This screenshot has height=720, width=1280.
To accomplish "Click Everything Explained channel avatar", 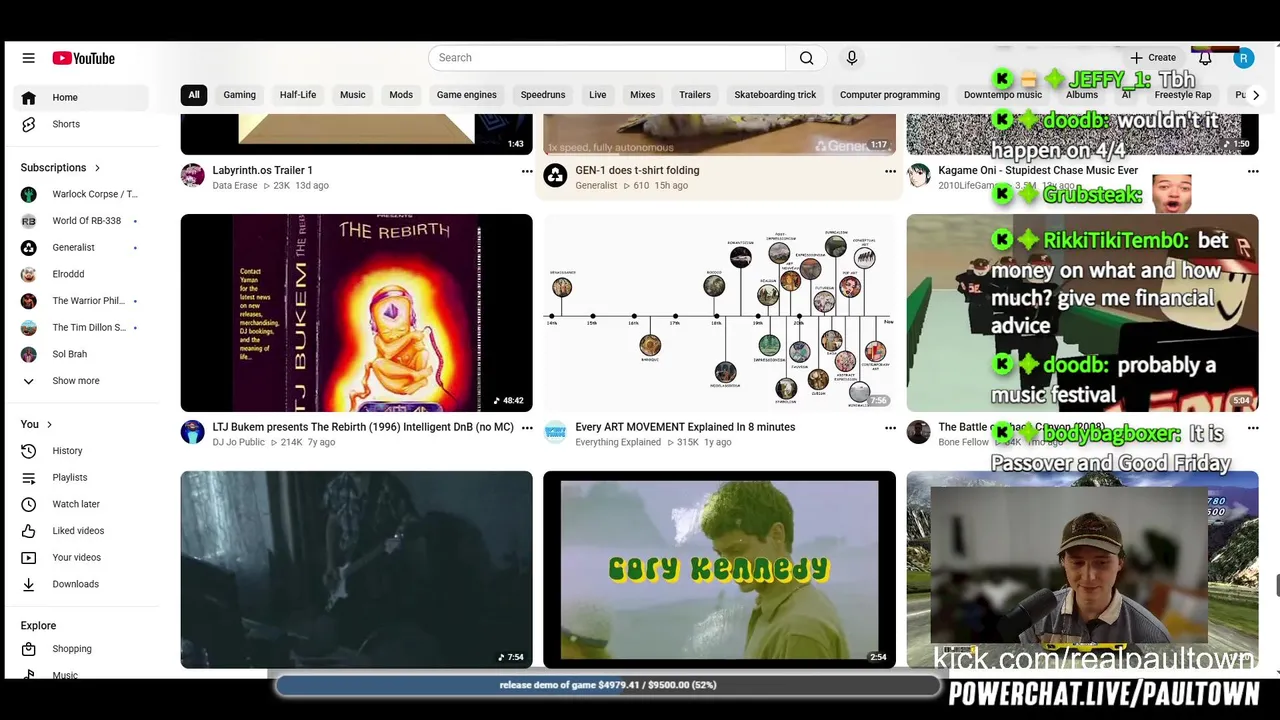I will (555, 432).
